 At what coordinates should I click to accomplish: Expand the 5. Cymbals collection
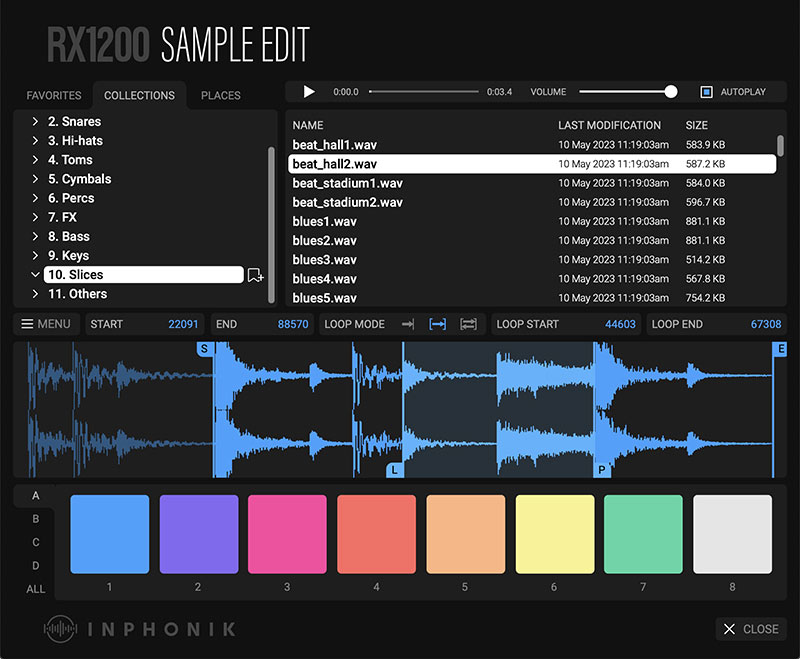pos(35,179)
